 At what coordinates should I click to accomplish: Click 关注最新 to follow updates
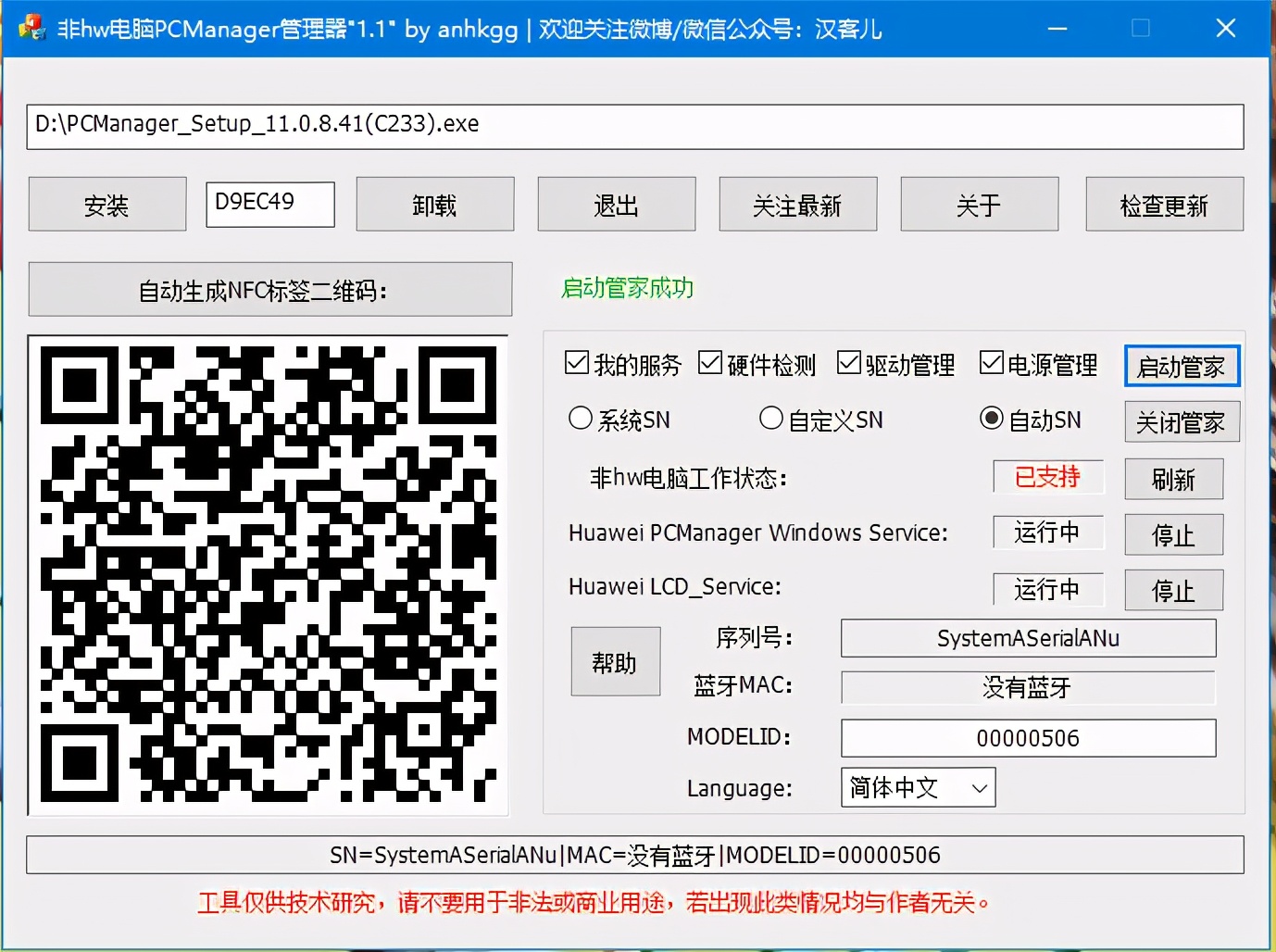click(x=797, y=204)
